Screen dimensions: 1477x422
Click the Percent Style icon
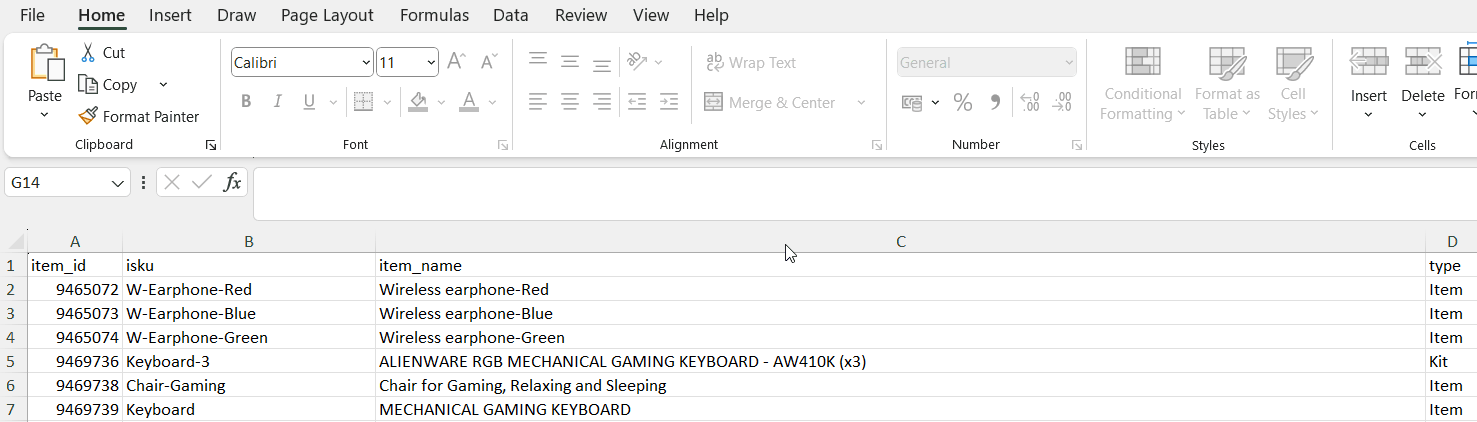coord(963,102)
